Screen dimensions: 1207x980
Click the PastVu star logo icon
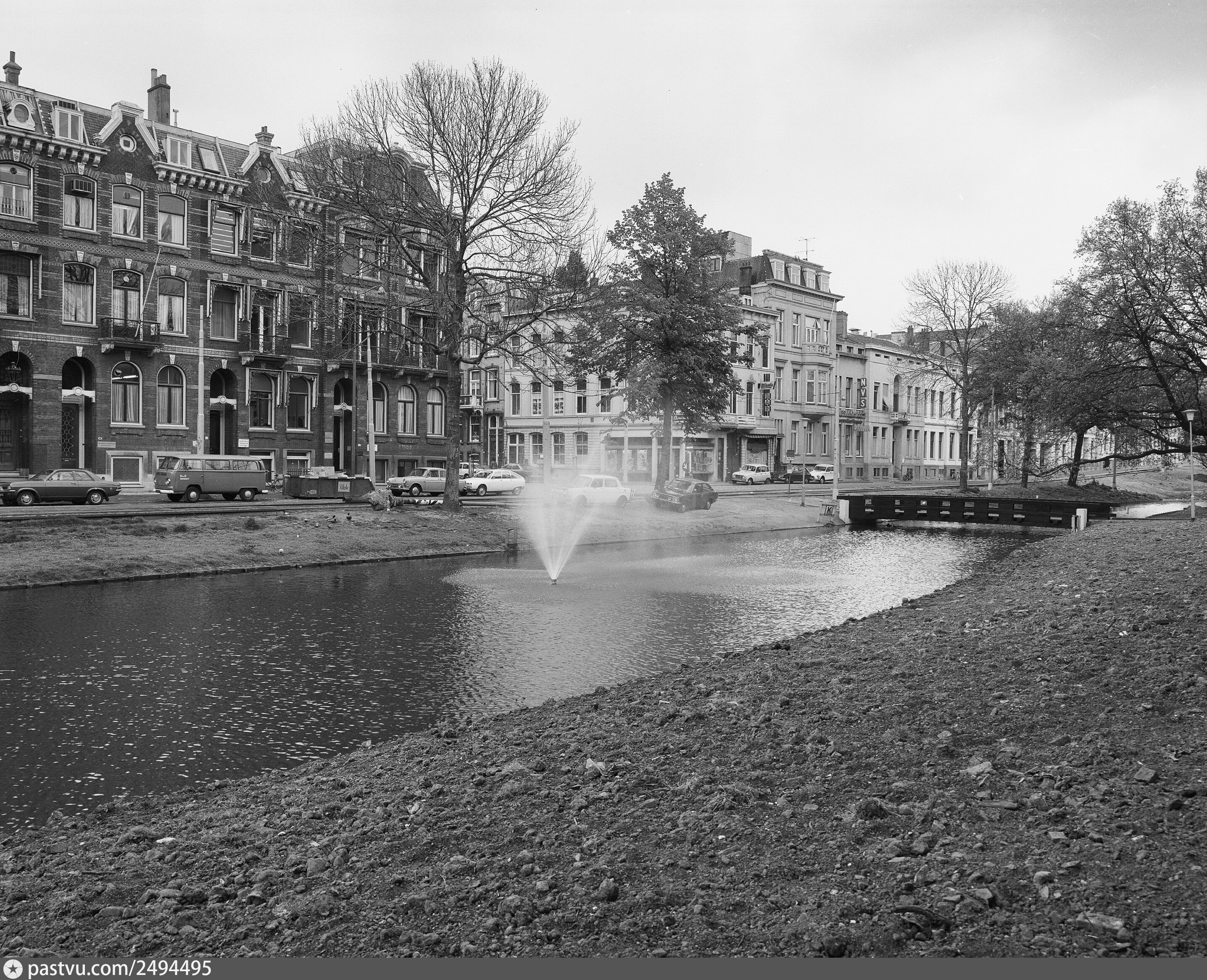coord(12,969)
